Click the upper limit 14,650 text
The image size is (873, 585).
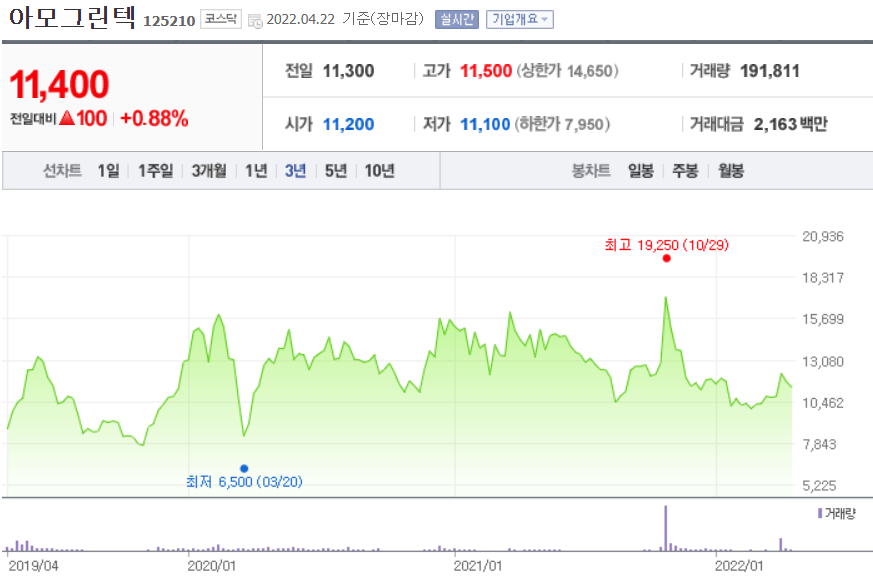[567, 71]
